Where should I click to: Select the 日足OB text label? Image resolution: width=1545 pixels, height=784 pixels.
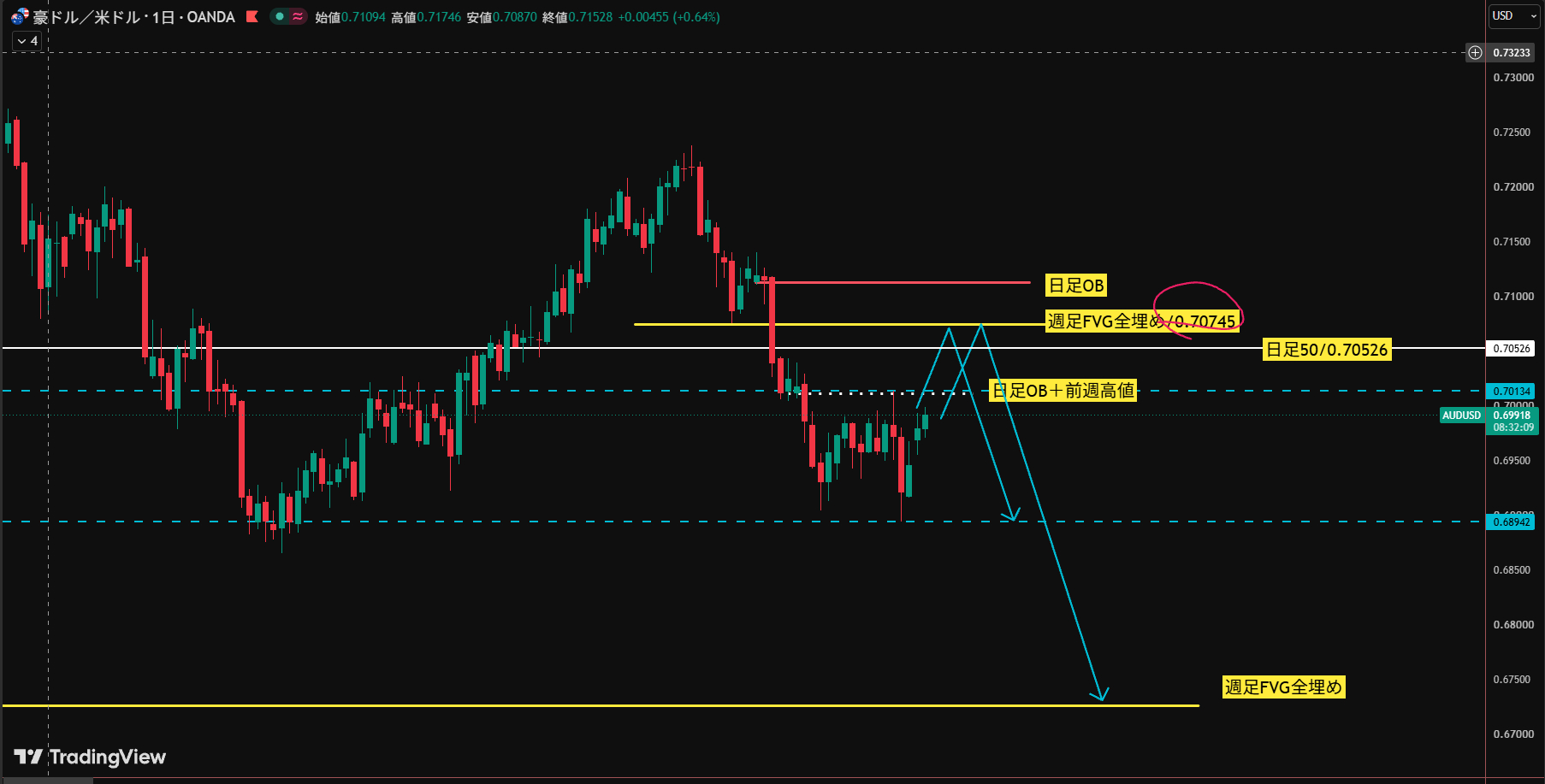pos(1076,286)
